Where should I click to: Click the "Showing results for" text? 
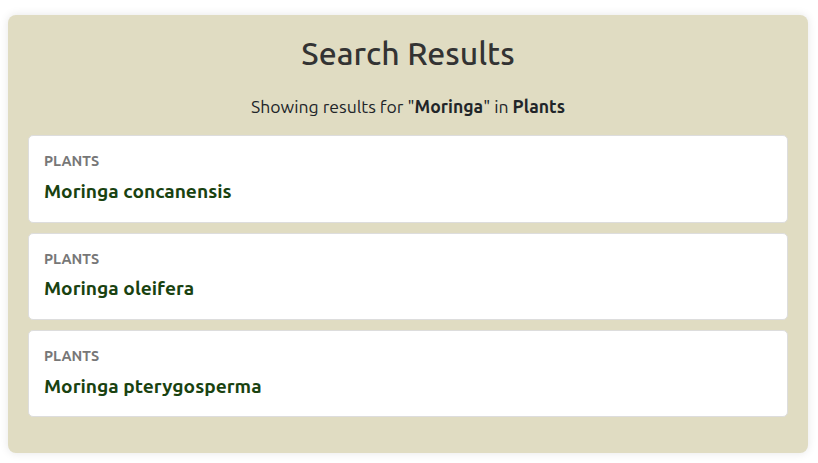click(x=327, y=107)
